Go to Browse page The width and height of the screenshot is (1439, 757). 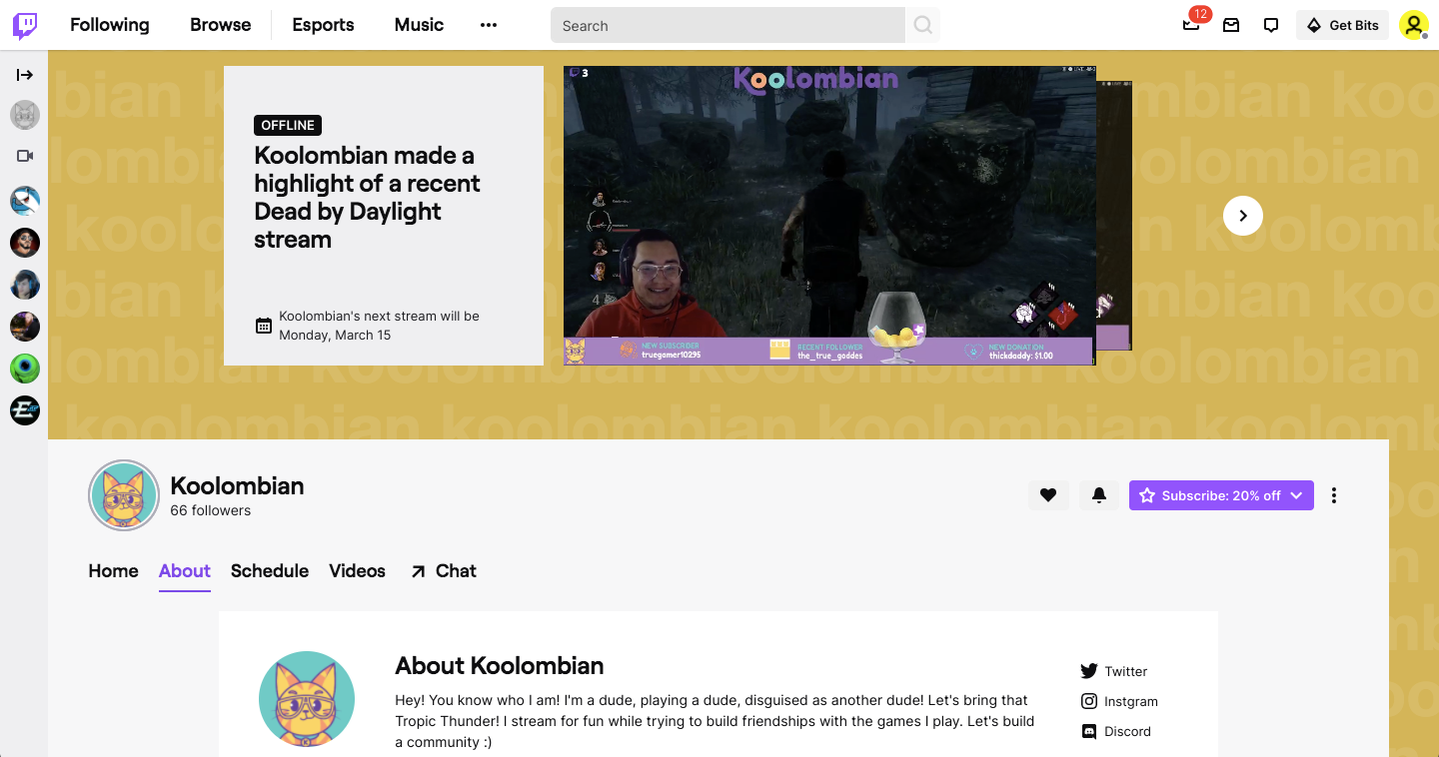point(220,25)
